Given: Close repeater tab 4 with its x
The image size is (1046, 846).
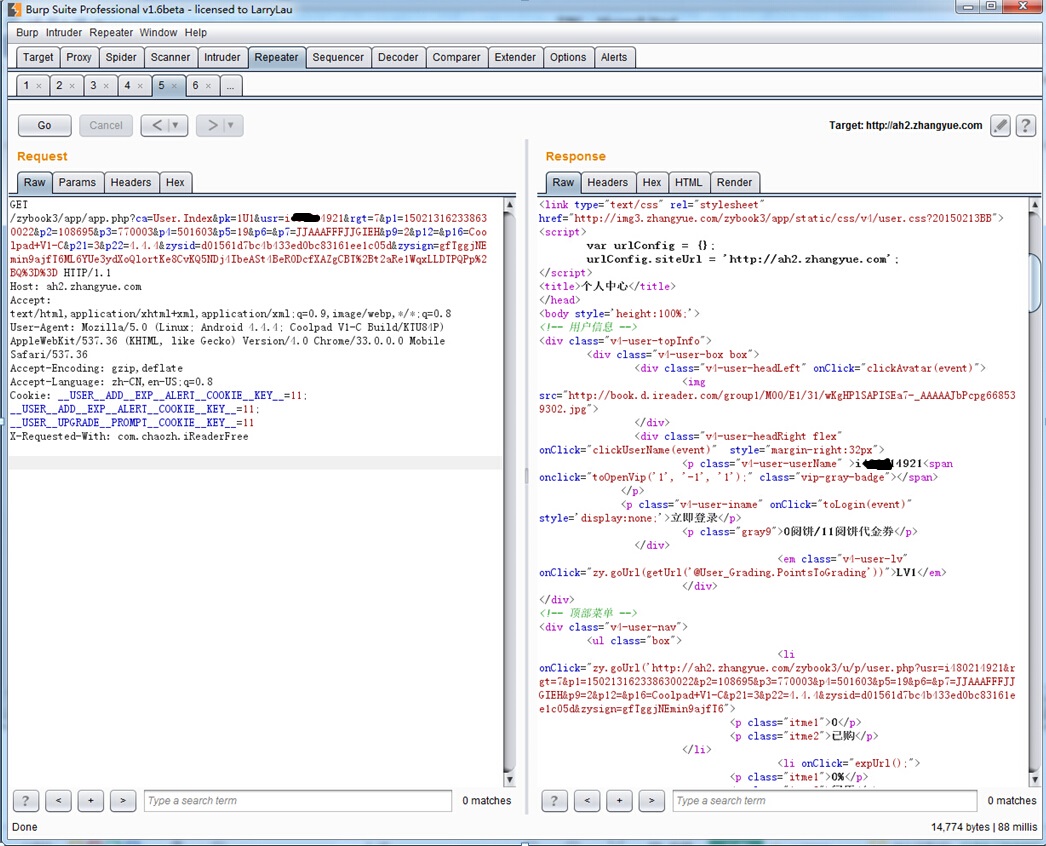Looking at the screenshot, I should tap(140, 86).
